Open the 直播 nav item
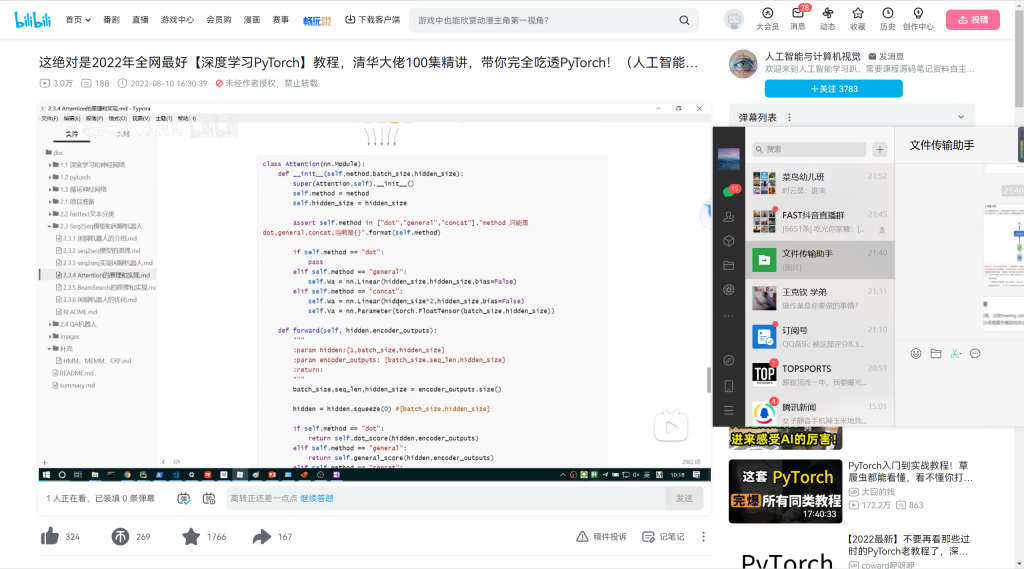Image resolution: width=1024 pixels, height=569 pixels. click(140, 20)
